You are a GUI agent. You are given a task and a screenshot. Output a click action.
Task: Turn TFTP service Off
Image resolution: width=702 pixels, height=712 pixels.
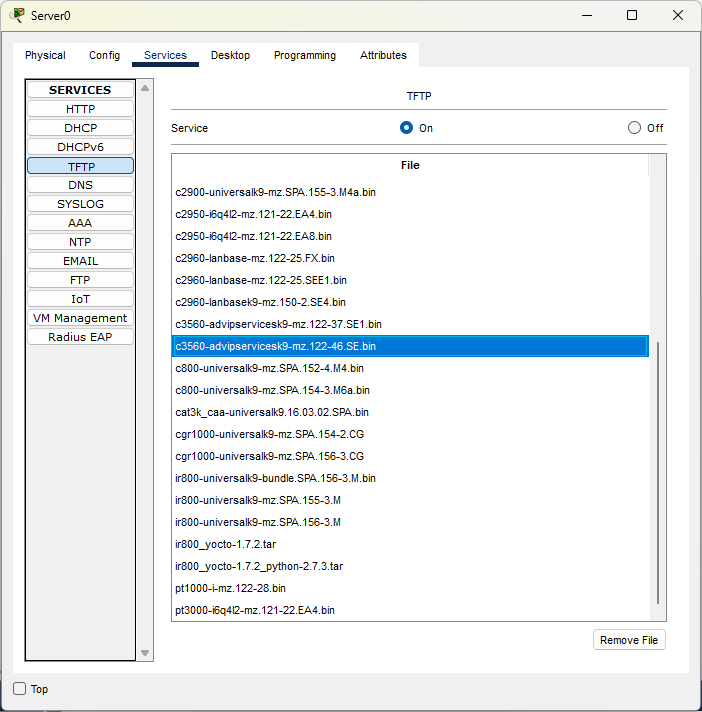634,128
